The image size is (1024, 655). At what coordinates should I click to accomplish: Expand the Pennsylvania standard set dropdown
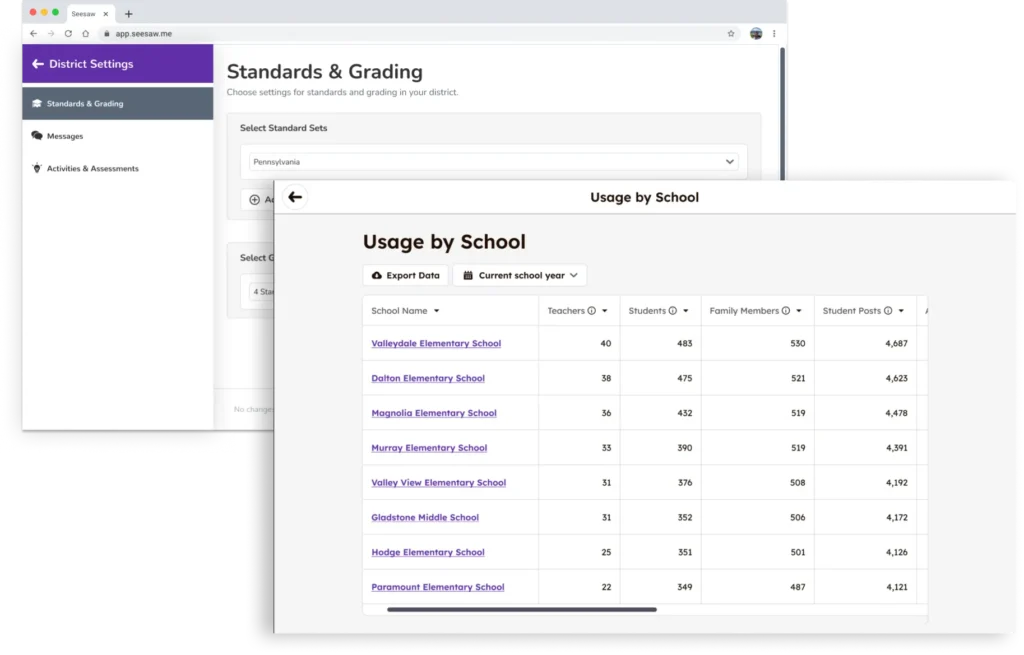(x=494, y=162)
